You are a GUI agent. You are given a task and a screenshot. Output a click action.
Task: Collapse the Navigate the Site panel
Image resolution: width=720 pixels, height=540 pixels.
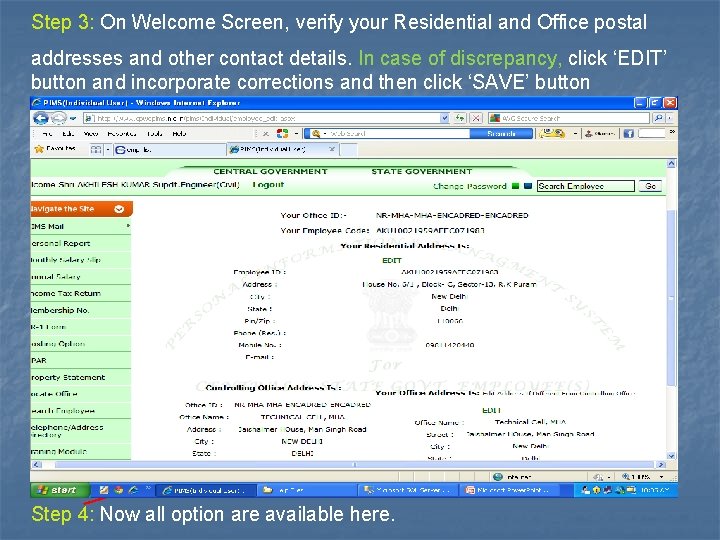[119, 209]
